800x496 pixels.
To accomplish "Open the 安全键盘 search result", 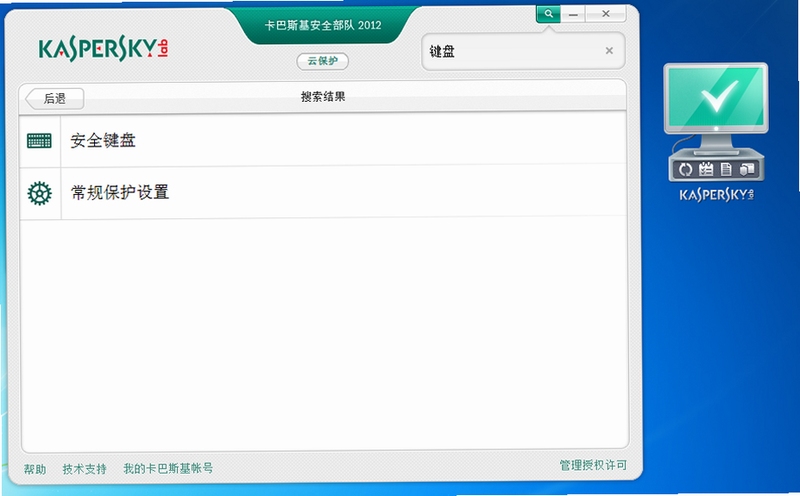I will click(x=322, y=140).
